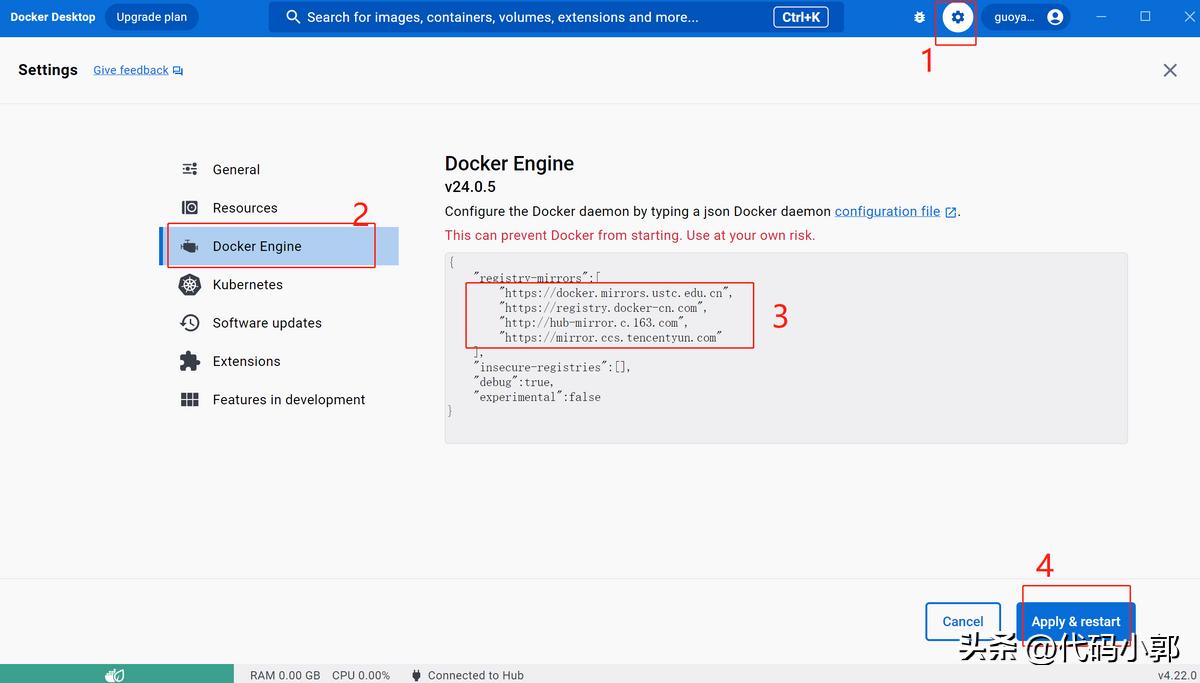This screenshot has height=683, width=1200.
Task: Click the Features in development grid icon
Action: 188,399
